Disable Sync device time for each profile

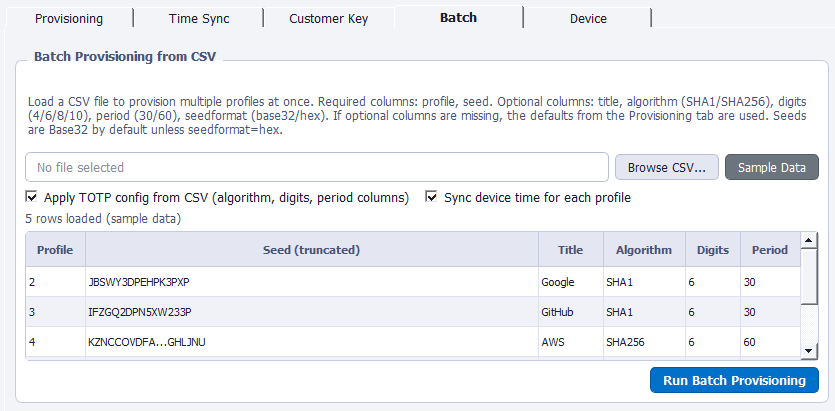coord(433,197)
